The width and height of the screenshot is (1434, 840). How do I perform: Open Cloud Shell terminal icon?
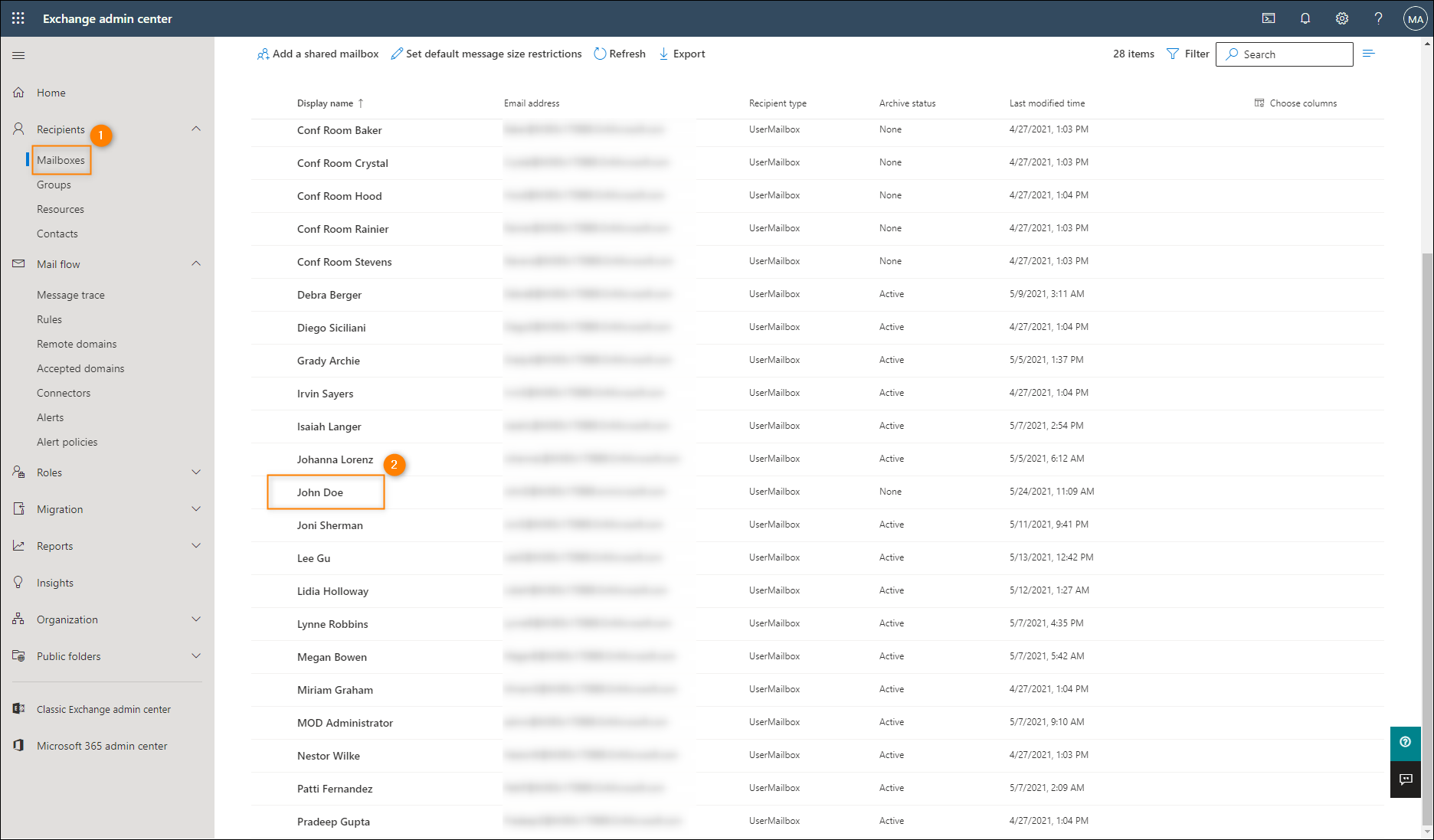pyautogui.click(x=1269, y=18)
